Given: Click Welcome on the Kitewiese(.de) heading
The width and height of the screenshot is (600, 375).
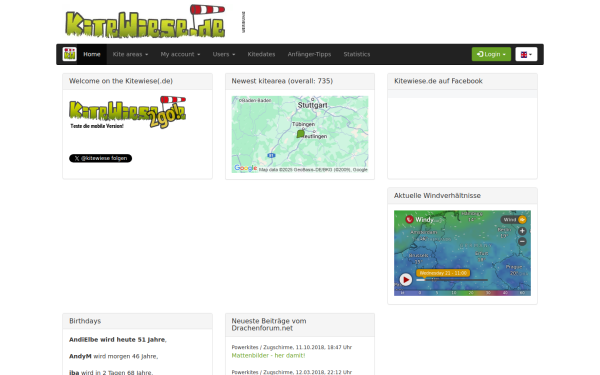Looking at the screenshot, I should [x=121, y=81].
